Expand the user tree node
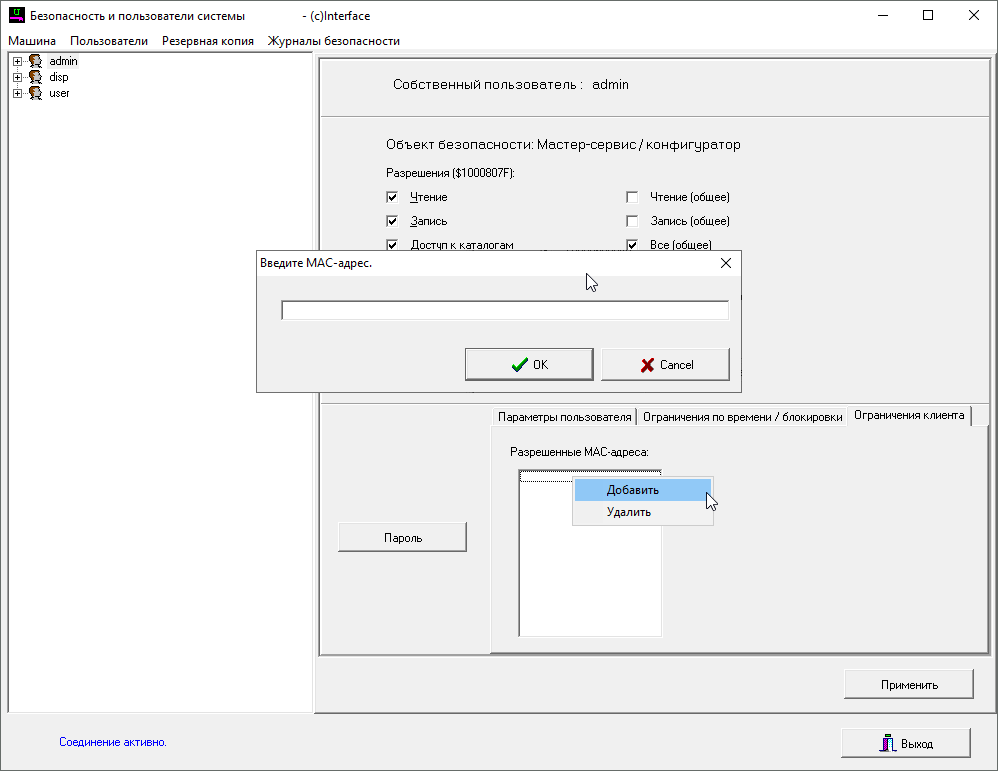This screenshot has width=998, height=771. click(x=17, y=94)
